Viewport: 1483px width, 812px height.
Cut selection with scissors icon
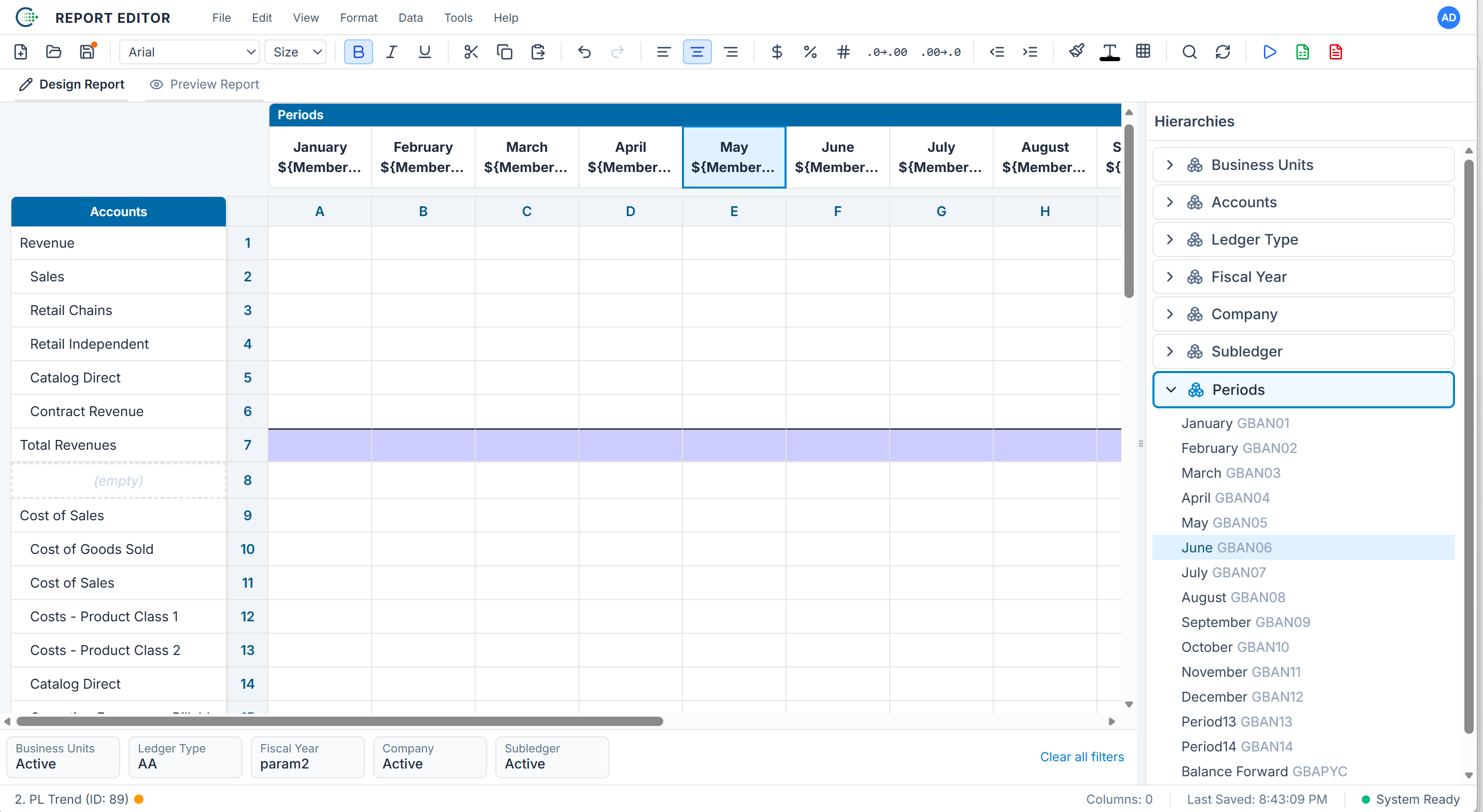point(471,52)
